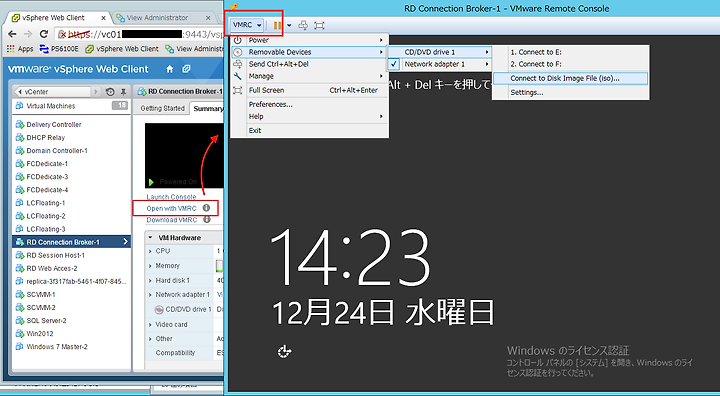The image size is (720, 396).
Task: Select DHCP Relay VM
Action: click(x=71, y=137)
